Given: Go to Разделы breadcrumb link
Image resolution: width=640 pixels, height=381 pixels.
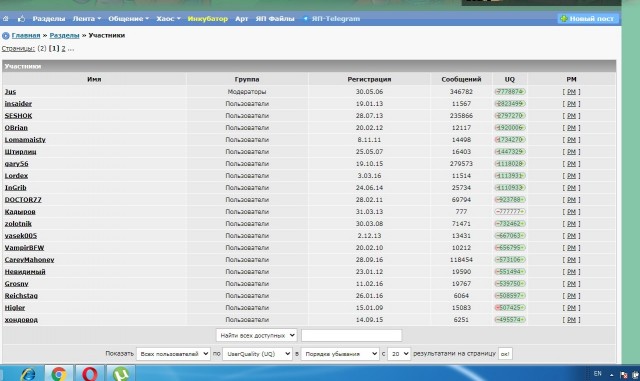Looking at the screenshot, I should point(64,36).
